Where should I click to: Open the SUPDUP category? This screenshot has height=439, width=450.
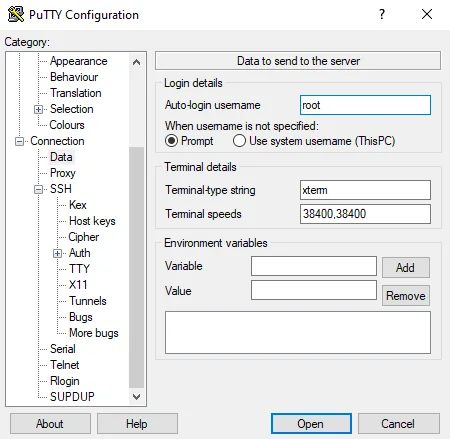[72, 397]
